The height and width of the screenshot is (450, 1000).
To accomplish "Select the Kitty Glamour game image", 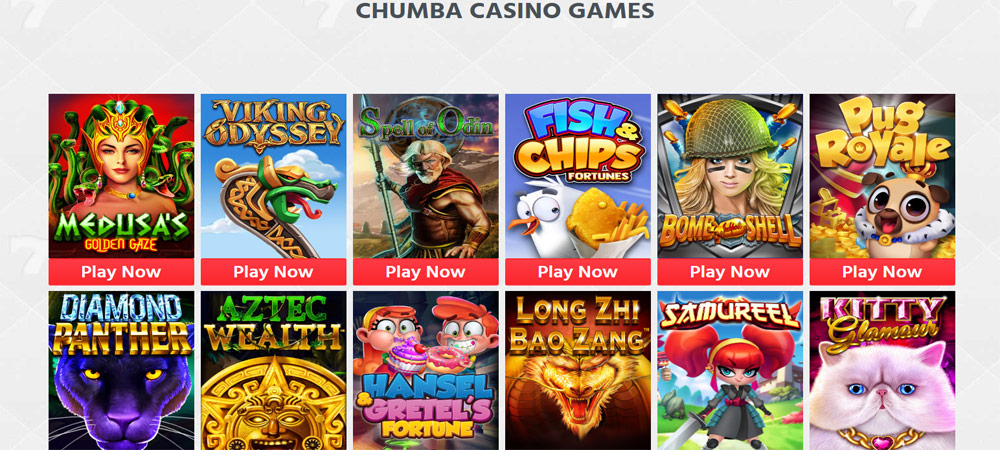I will pos(883,371).
